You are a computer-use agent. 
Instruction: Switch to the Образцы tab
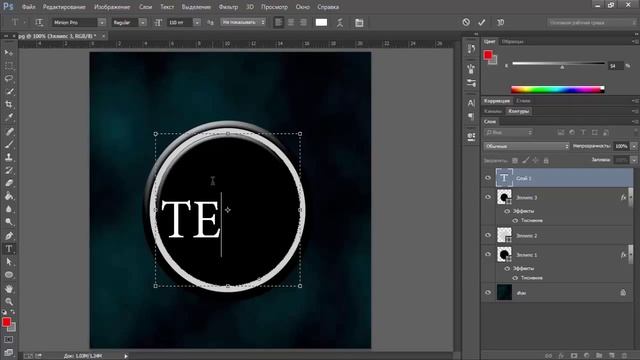512,42
